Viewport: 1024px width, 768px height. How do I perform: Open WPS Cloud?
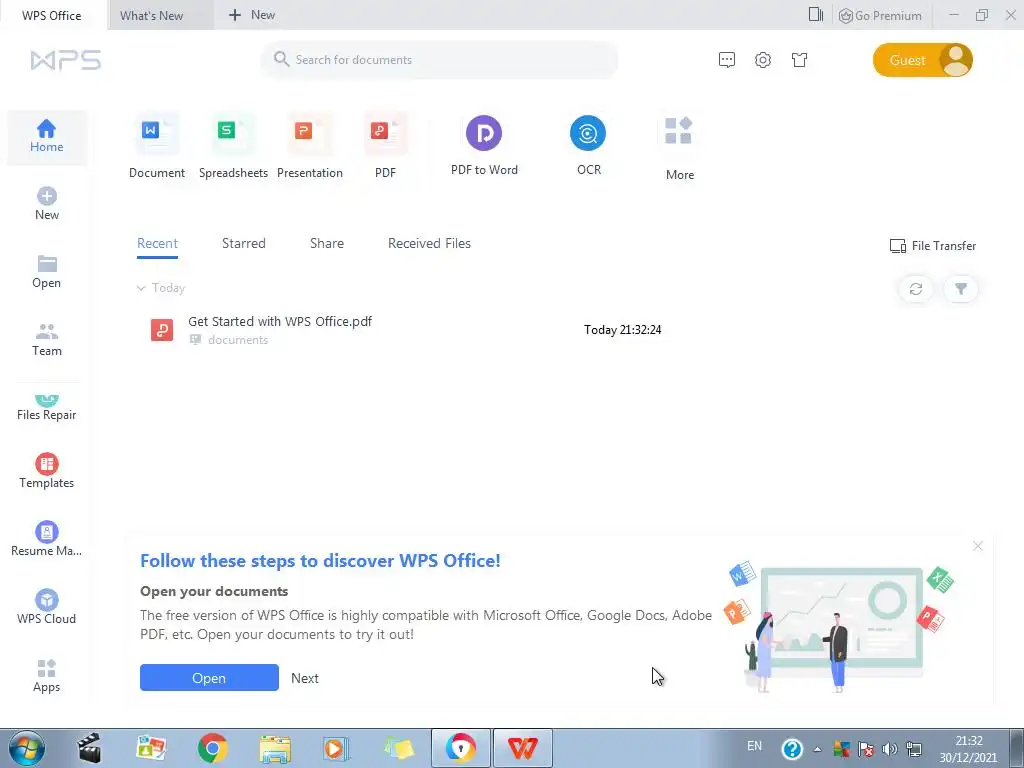46,607
